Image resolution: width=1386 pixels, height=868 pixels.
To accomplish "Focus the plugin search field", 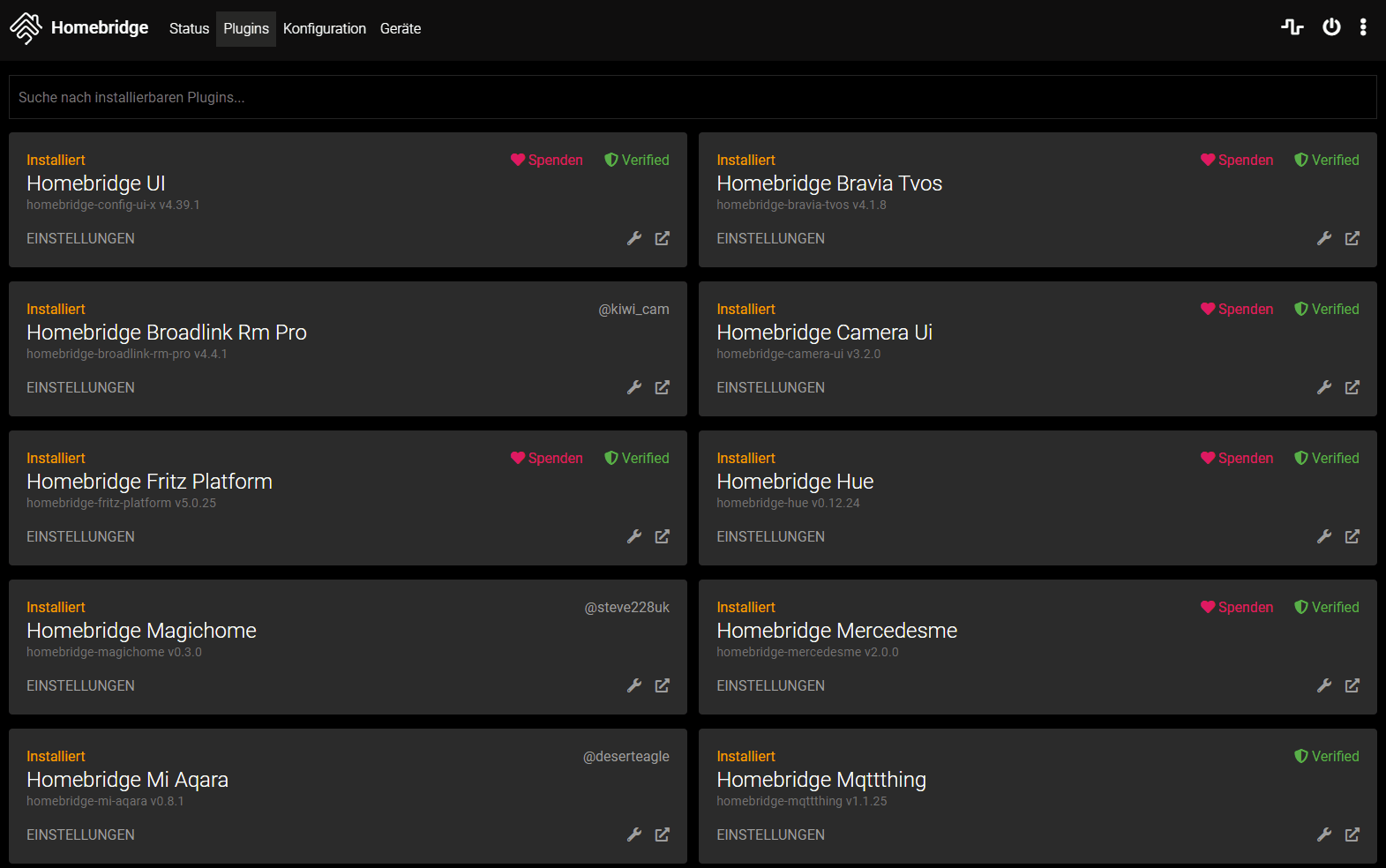I will [693, 97].
